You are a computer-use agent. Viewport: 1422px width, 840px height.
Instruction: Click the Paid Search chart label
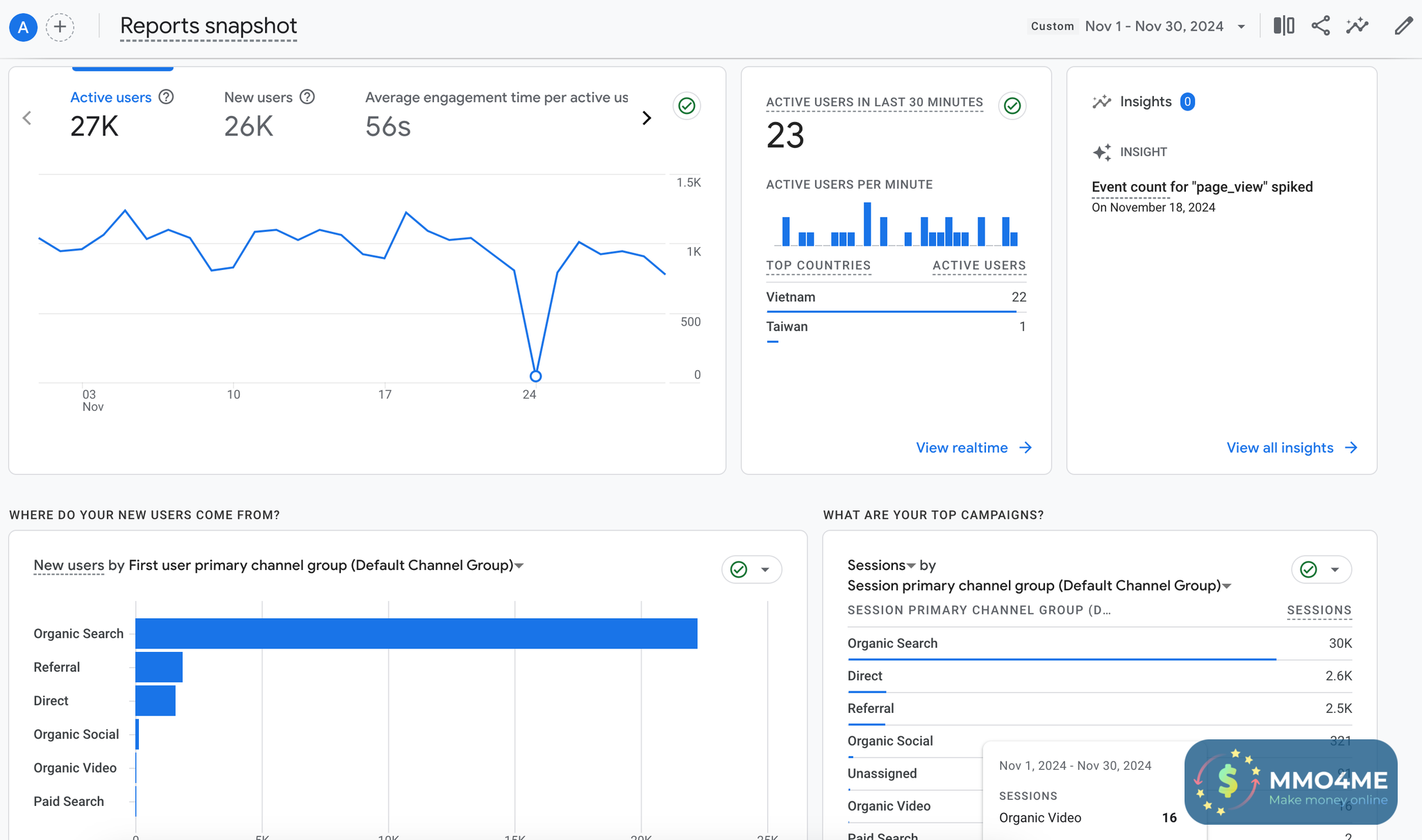coord(69,801)
